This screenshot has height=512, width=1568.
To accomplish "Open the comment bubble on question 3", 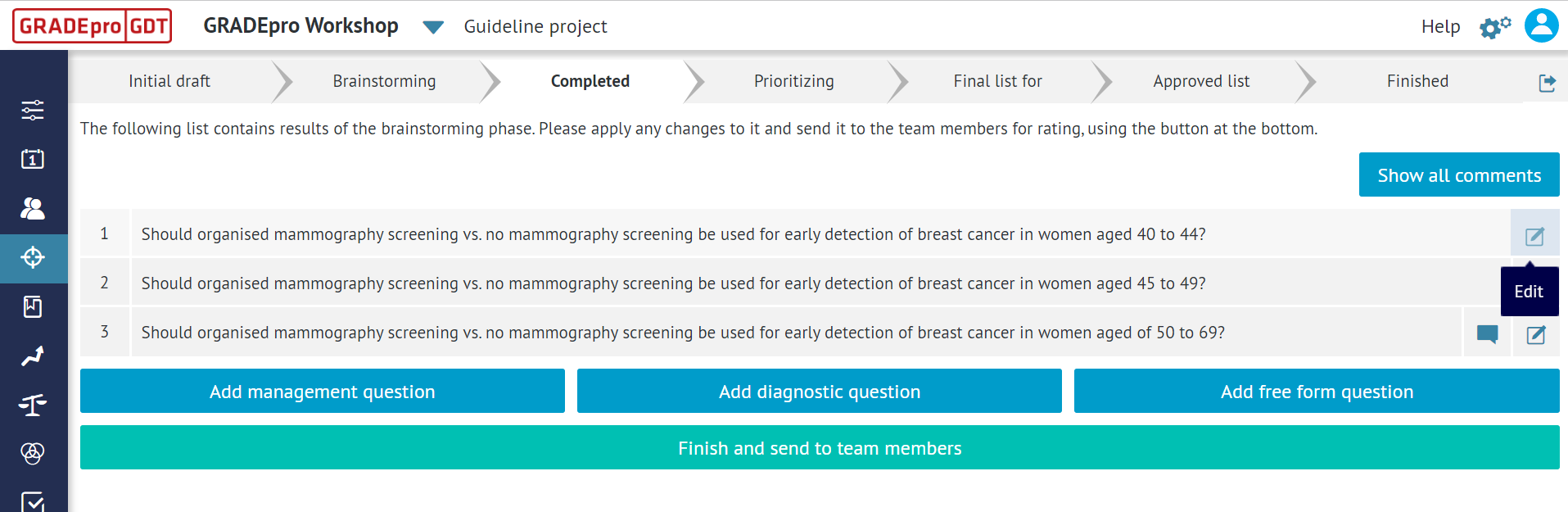I will (x=1488, y=333).
